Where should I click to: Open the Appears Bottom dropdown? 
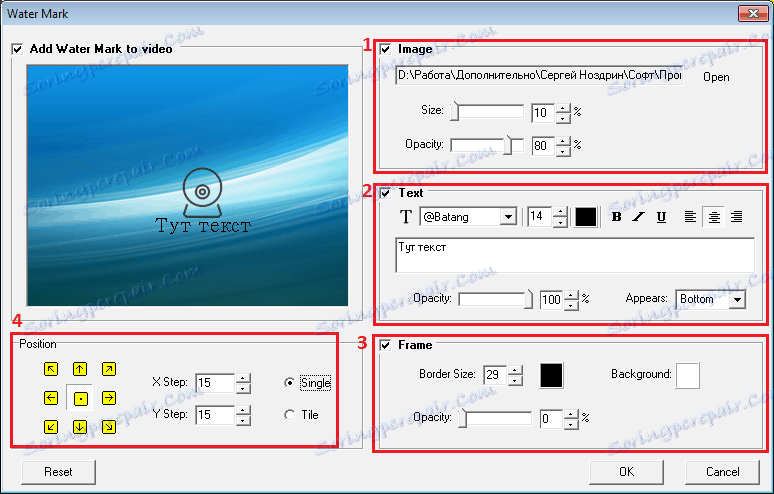(737, 300)
